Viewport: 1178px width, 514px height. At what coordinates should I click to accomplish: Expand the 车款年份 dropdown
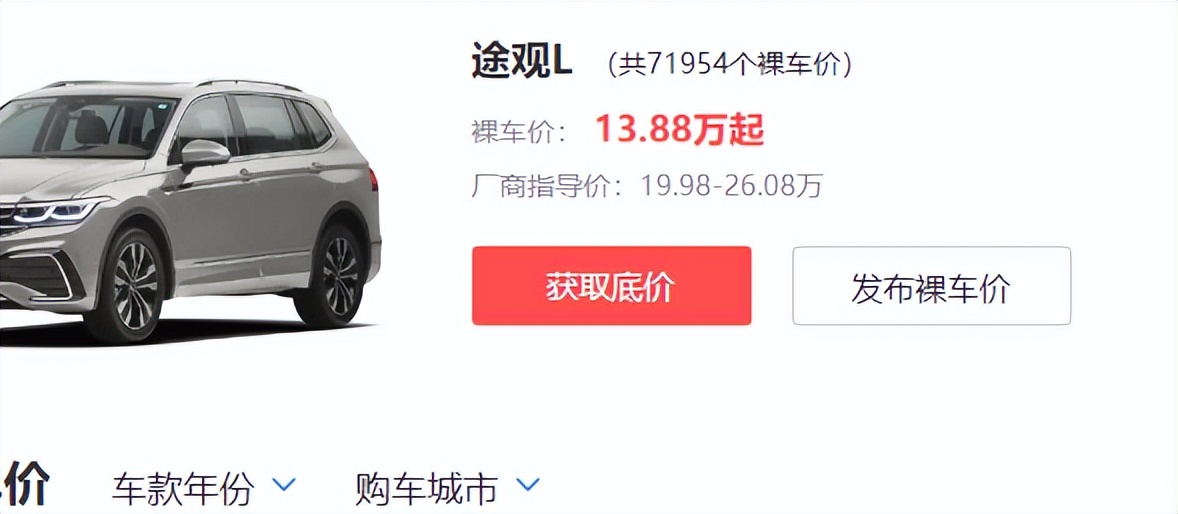click(x=204, y=489)
